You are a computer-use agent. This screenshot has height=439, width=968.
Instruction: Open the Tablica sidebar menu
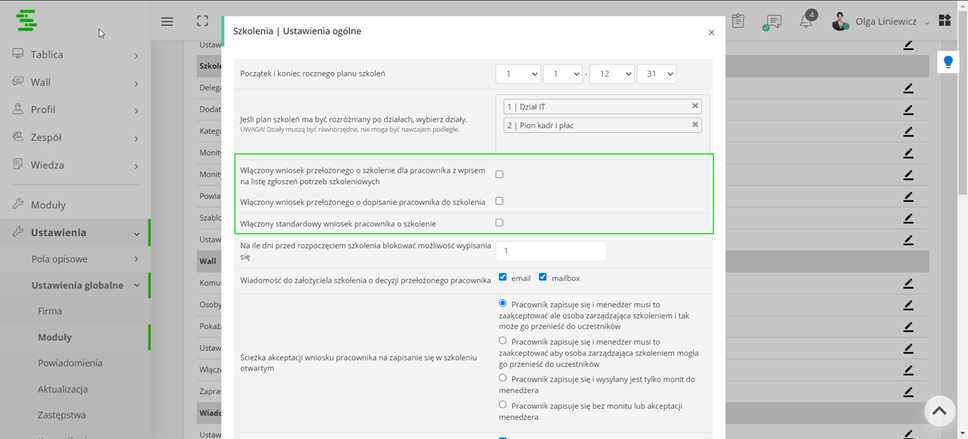(x=75, y=54)
